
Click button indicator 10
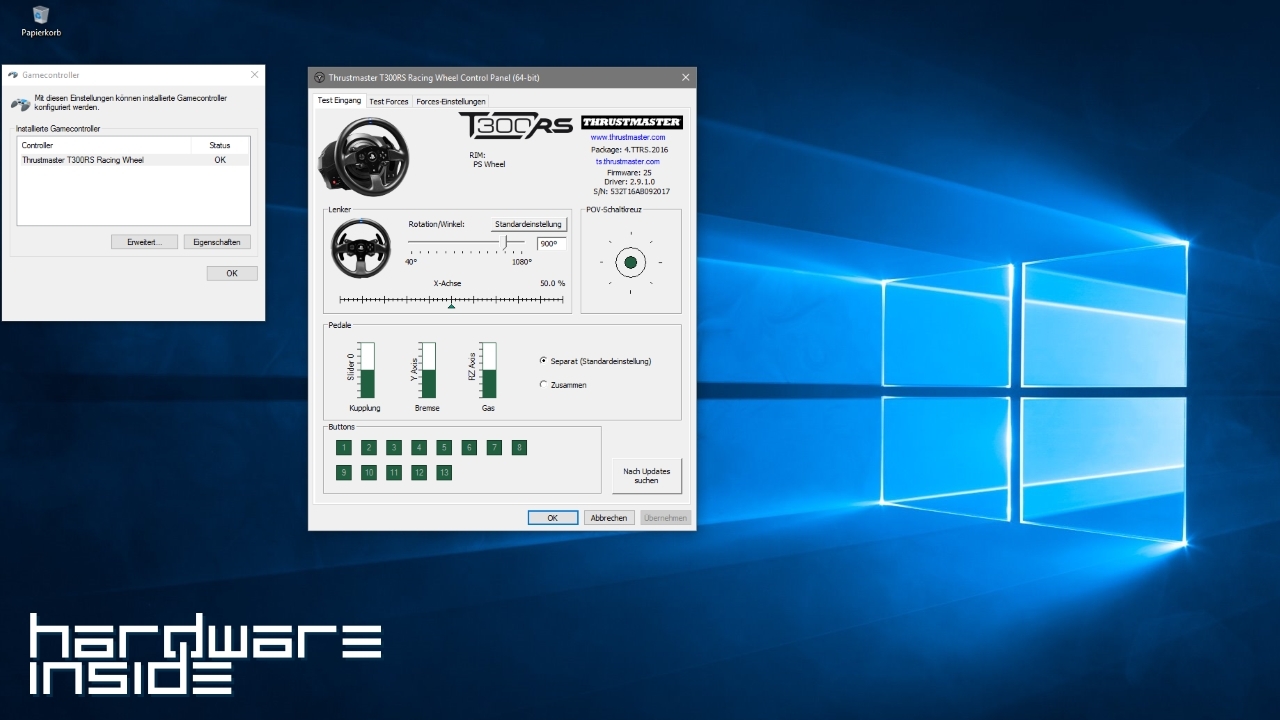tap(369, 472)
